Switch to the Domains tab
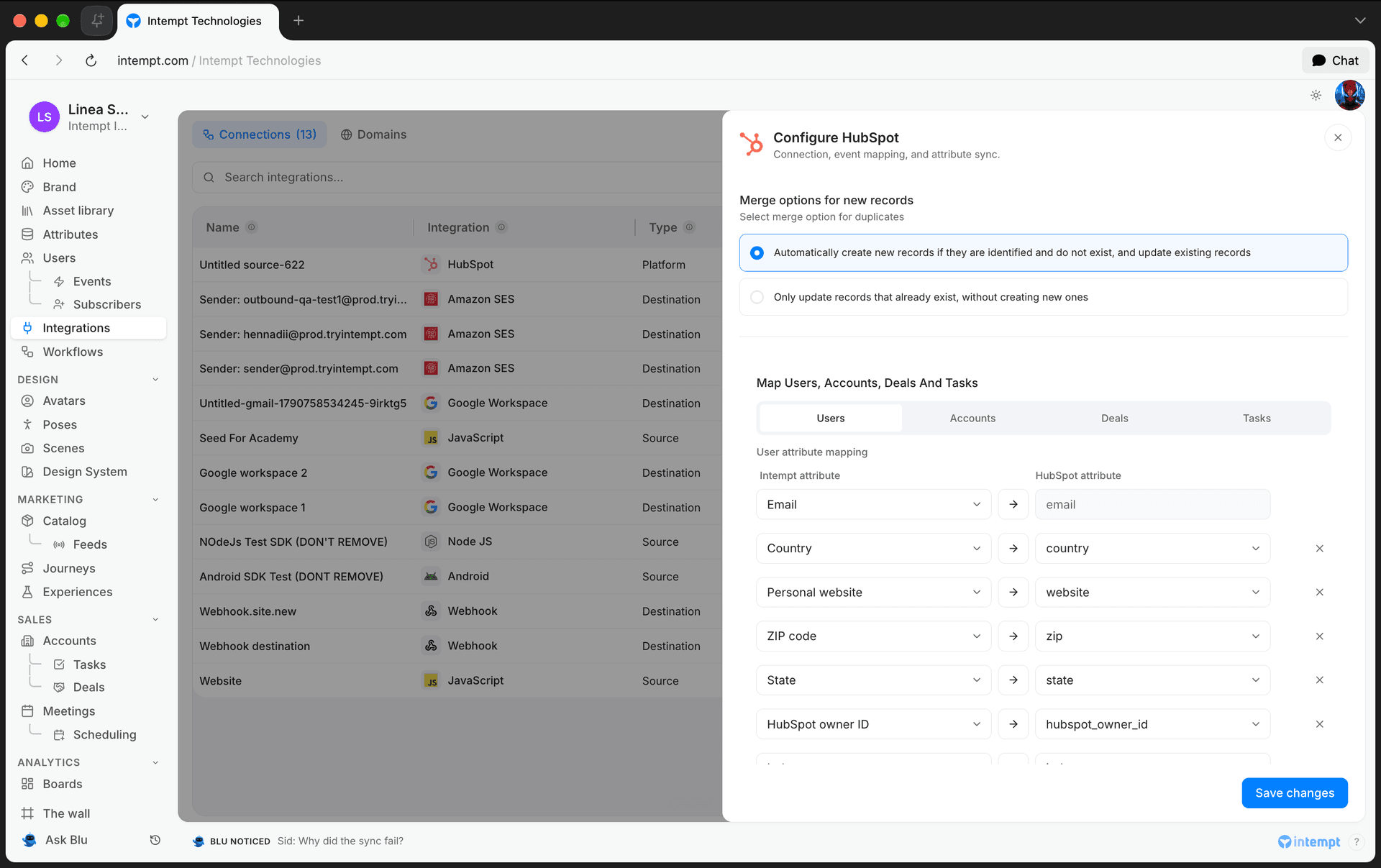This screenshot has width=1381, height=868. (x=373, y=134)
